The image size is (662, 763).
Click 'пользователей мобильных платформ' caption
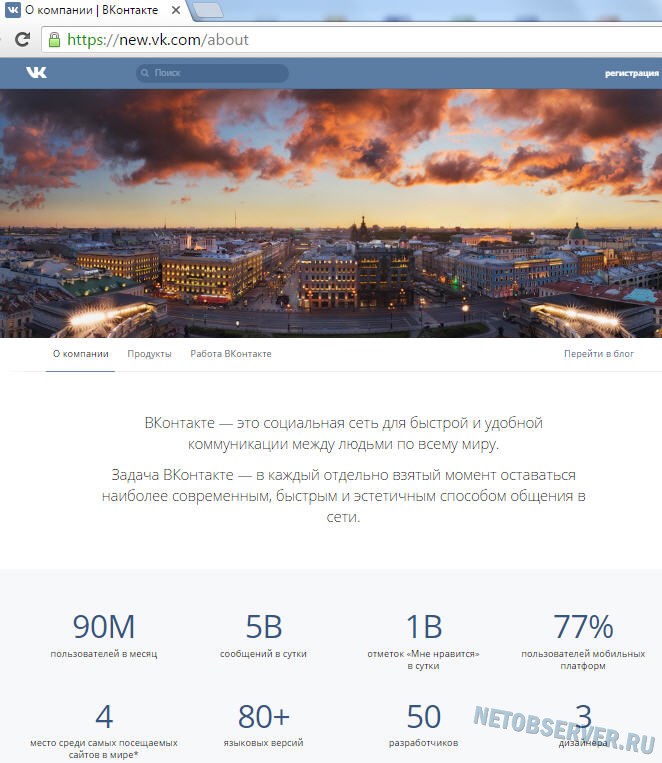pyautogui.click(x=583, y=660)
